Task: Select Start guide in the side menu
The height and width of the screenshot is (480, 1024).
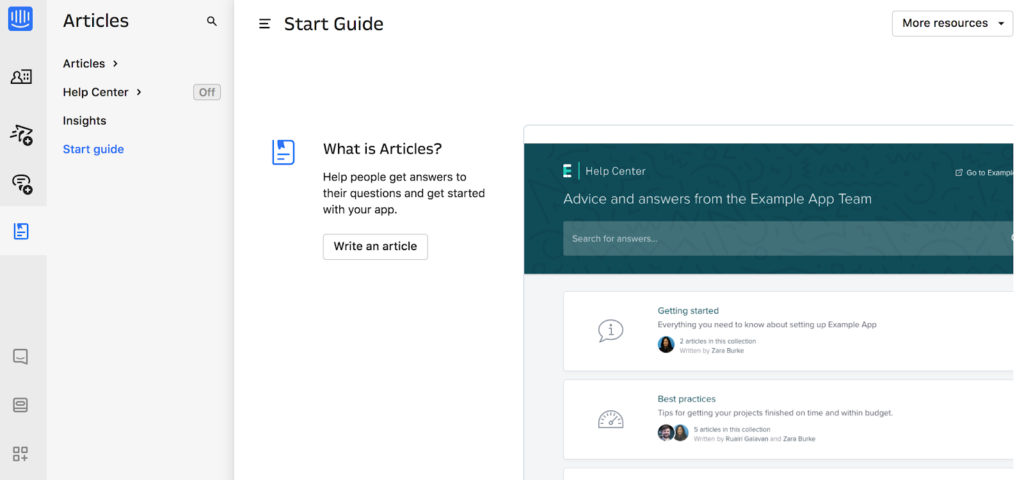Action: pyautogui.click(x=93, y=150)
